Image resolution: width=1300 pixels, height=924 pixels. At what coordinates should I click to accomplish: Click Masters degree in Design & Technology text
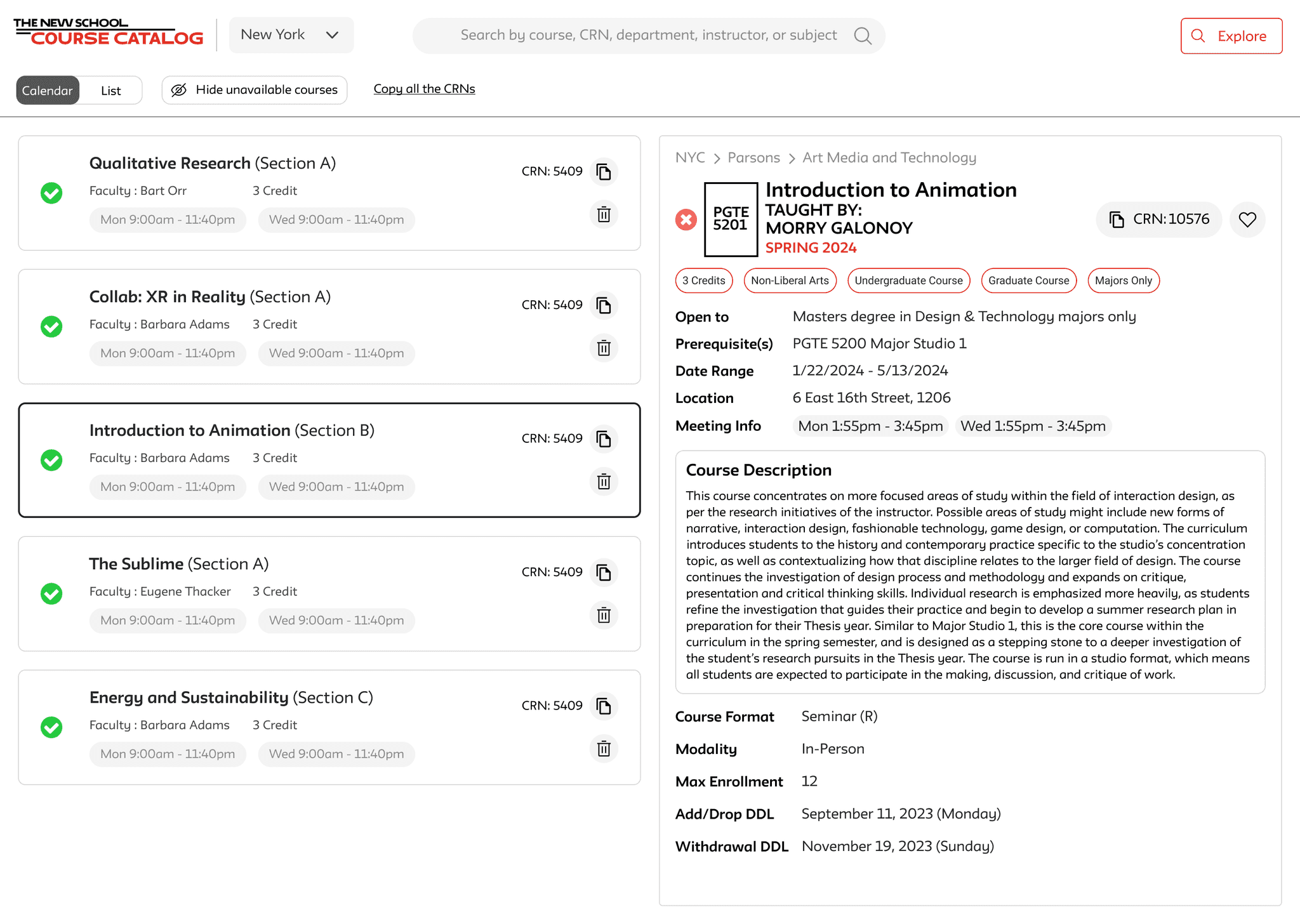click(964, 317)
